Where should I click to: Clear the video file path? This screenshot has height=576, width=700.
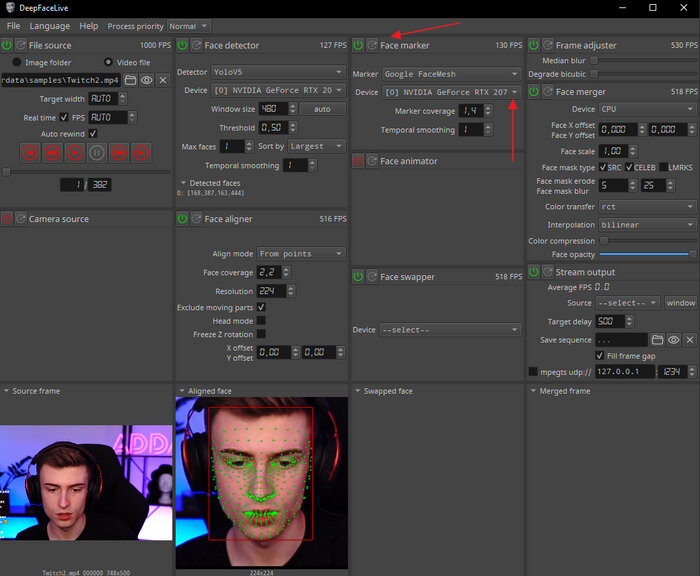(163, 80)
